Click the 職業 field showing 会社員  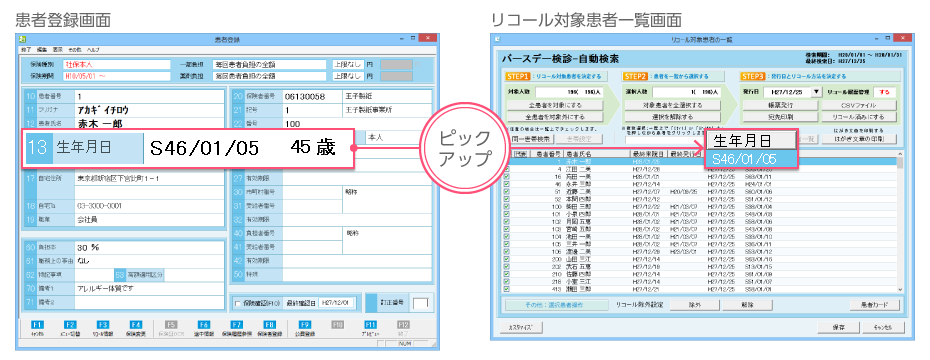(149, 219)
